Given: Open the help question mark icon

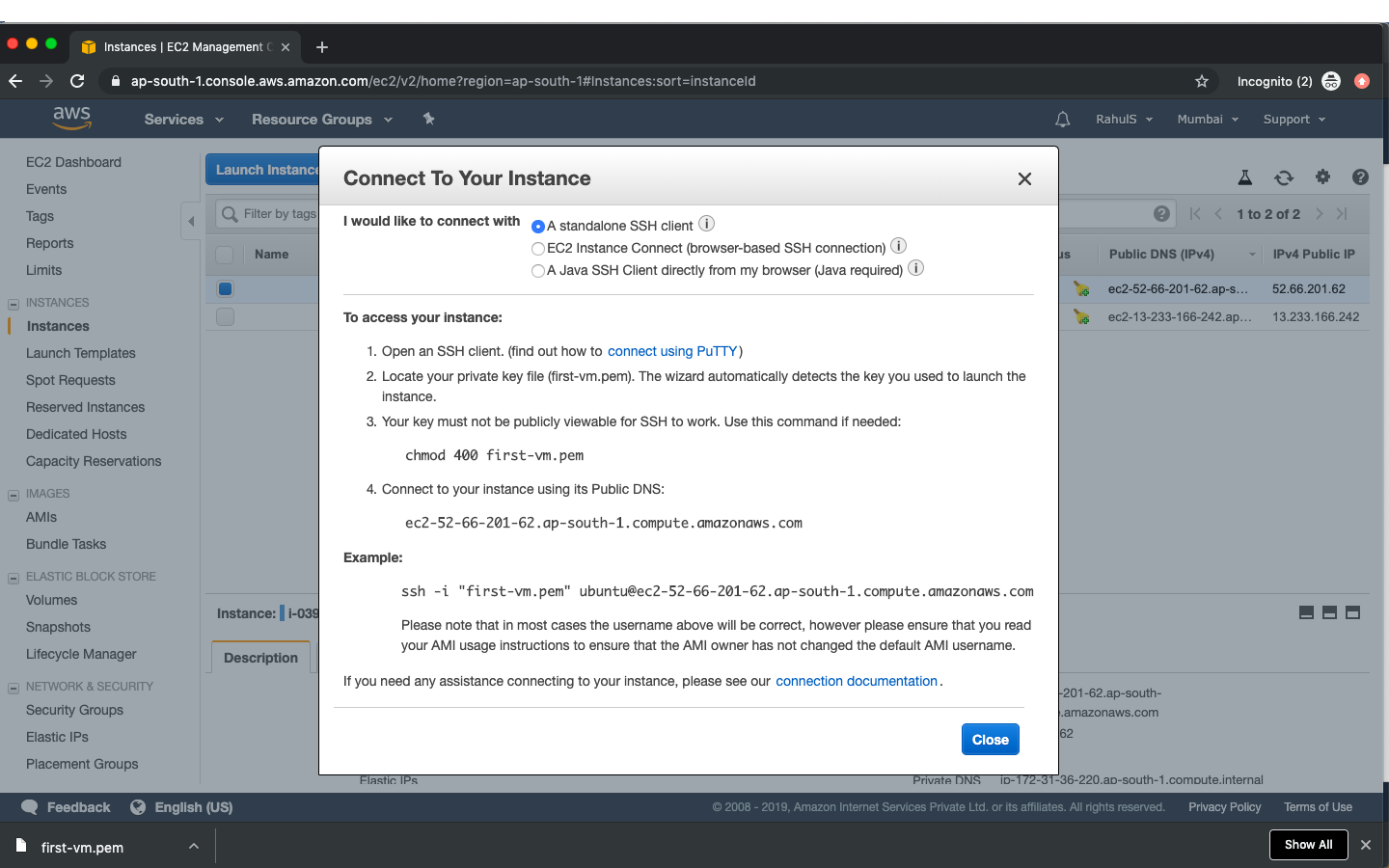Looking at the screenshot, I should [1361, 177].
